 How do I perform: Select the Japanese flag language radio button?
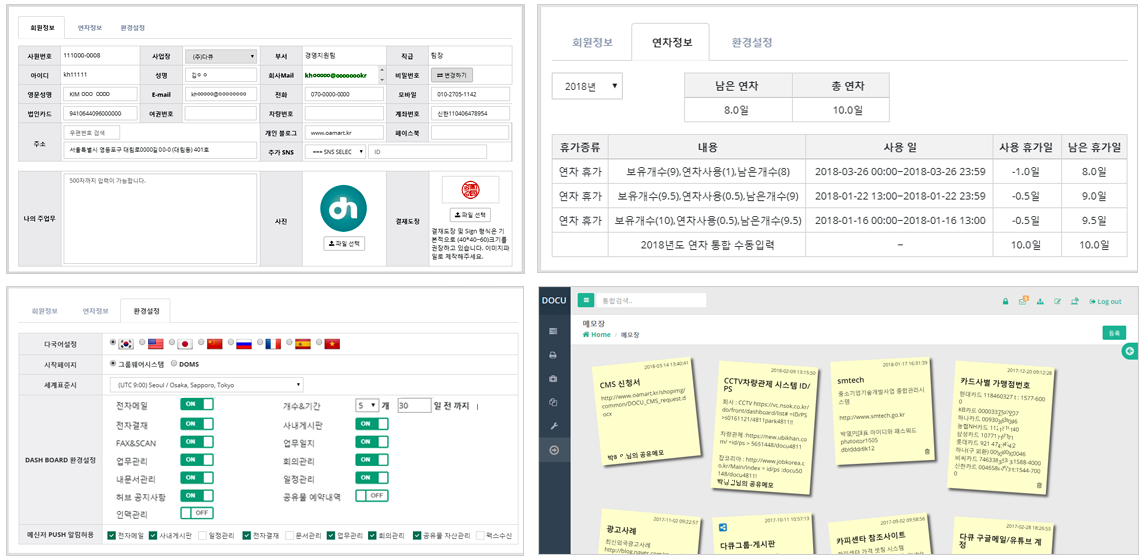(x=172, y=343)
